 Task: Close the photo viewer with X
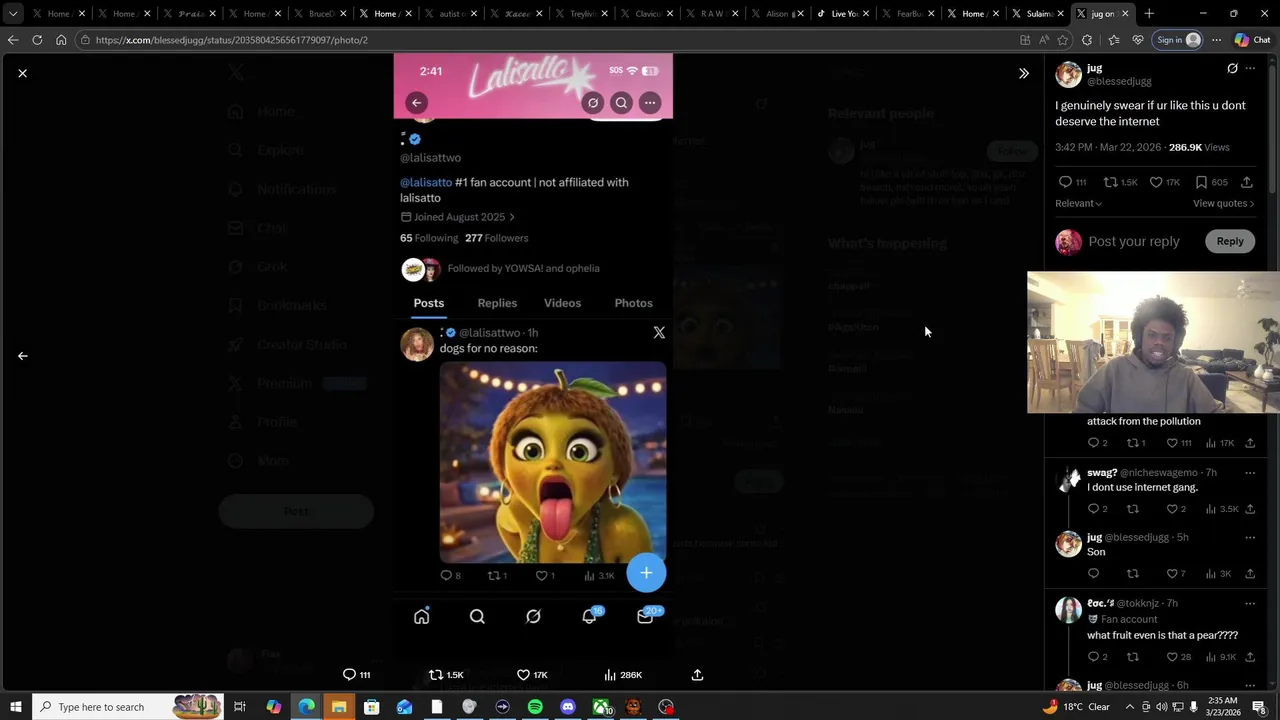pos(23,73)
